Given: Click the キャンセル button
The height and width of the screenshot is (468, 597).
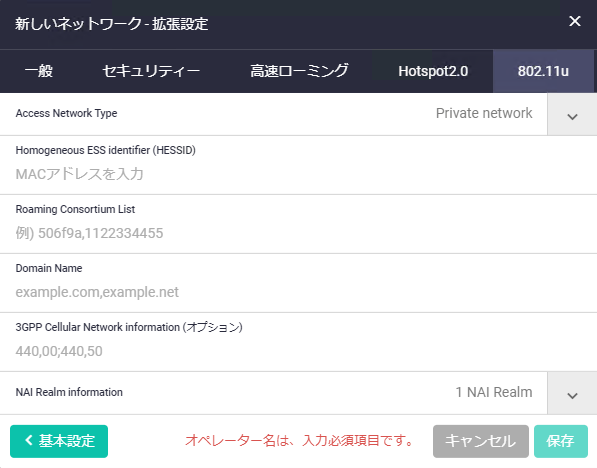Looking at the screenshot, I should click(x=480, y=441).
